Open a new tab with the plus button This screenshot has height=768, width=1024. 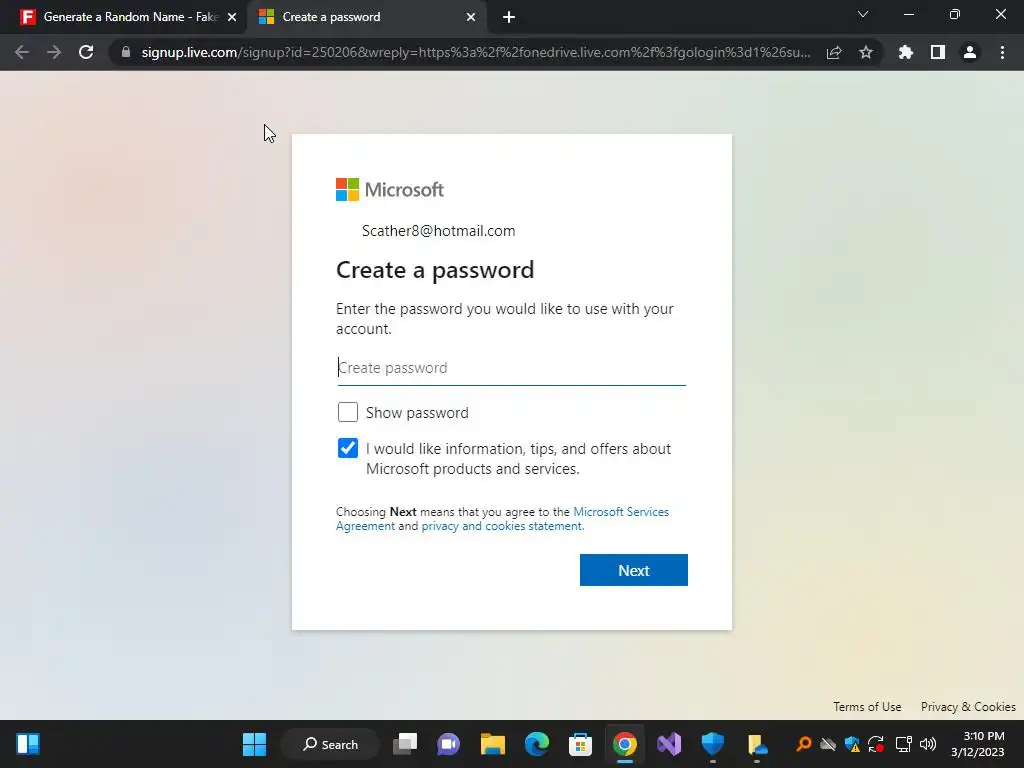click(509, 17)
